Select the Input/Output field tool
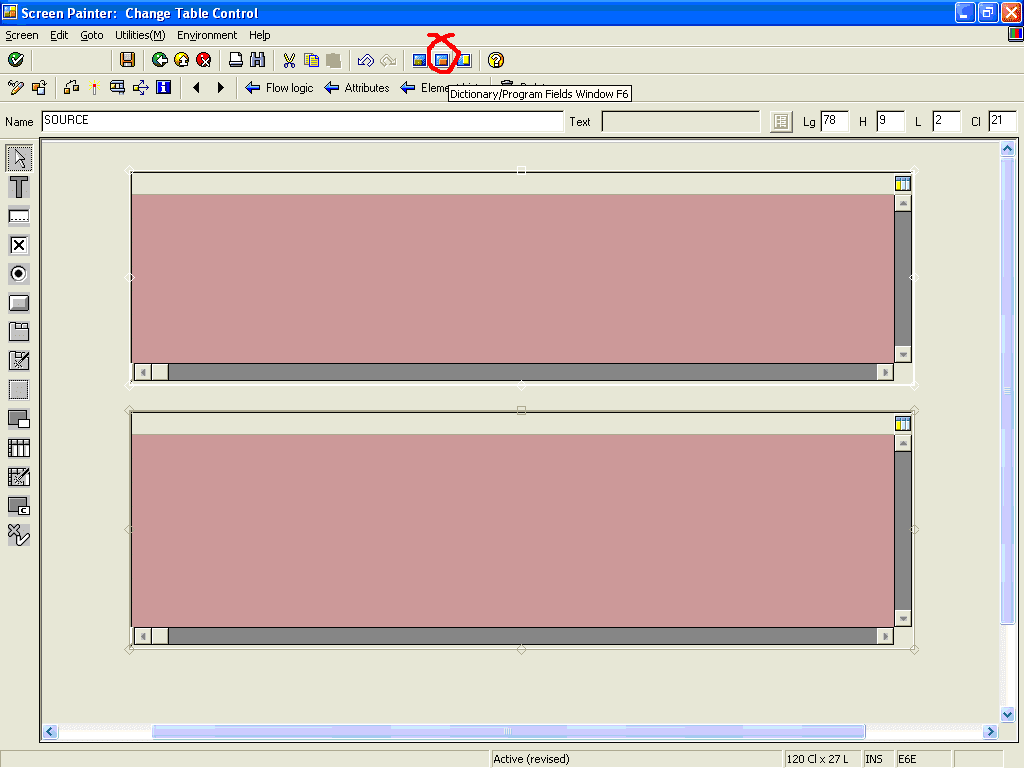Viewport: 1024px width, 768px height. point(18,215)
